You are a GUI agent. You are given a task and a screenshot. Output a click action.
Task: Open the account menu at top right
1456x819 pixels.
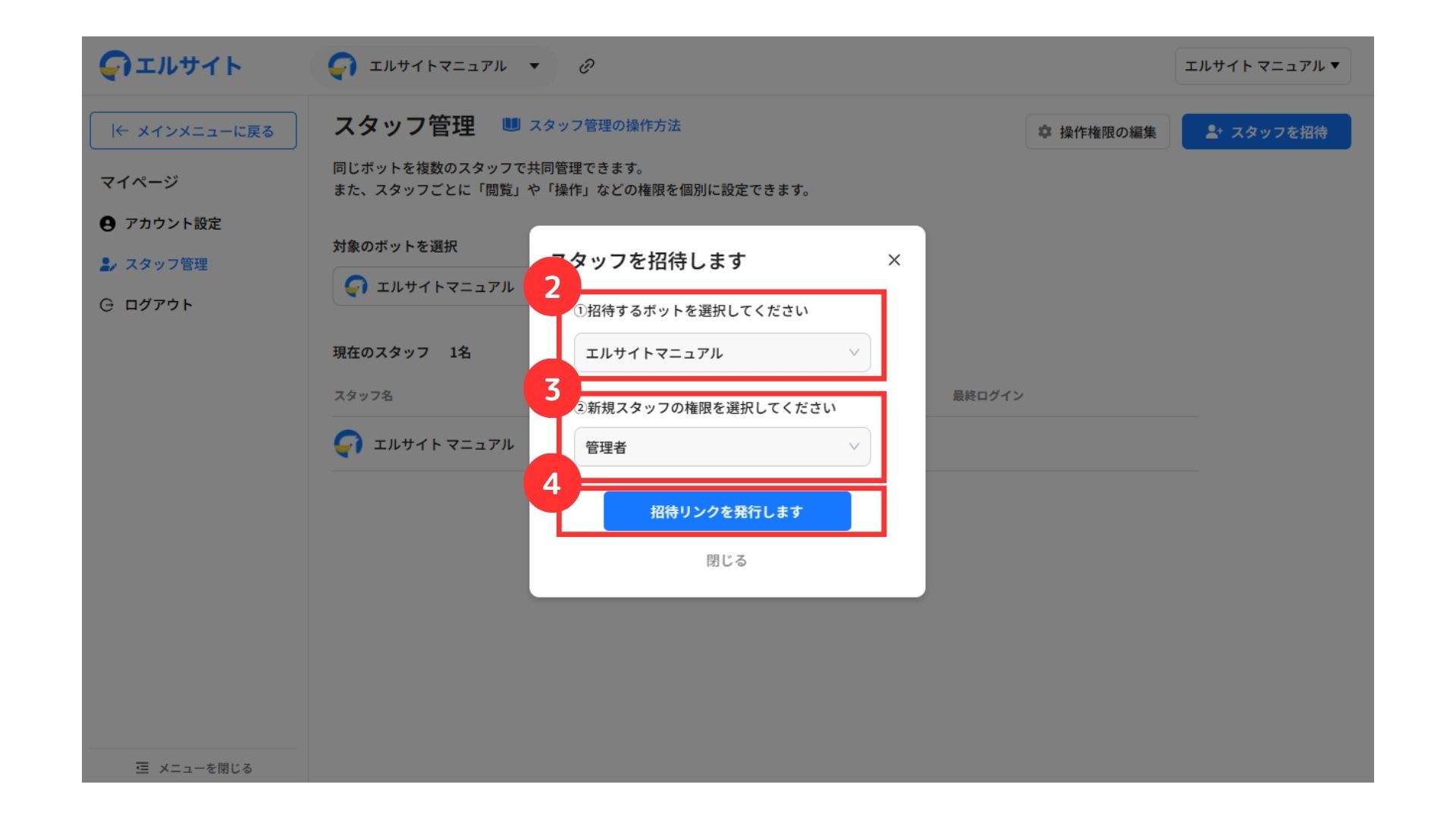(1262, 66)
